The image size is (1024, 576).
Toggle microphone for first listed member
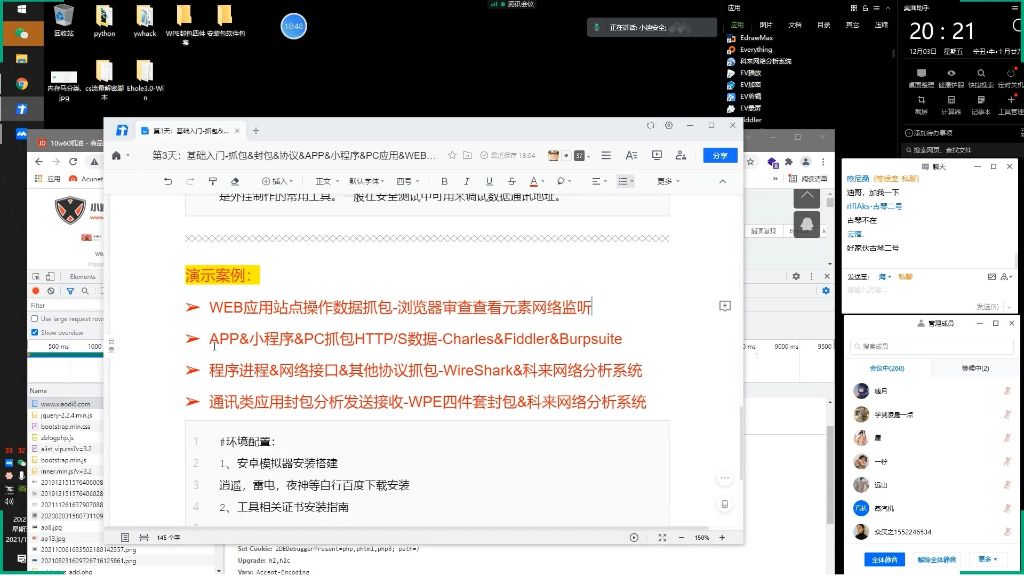(x=1007, y=391)
